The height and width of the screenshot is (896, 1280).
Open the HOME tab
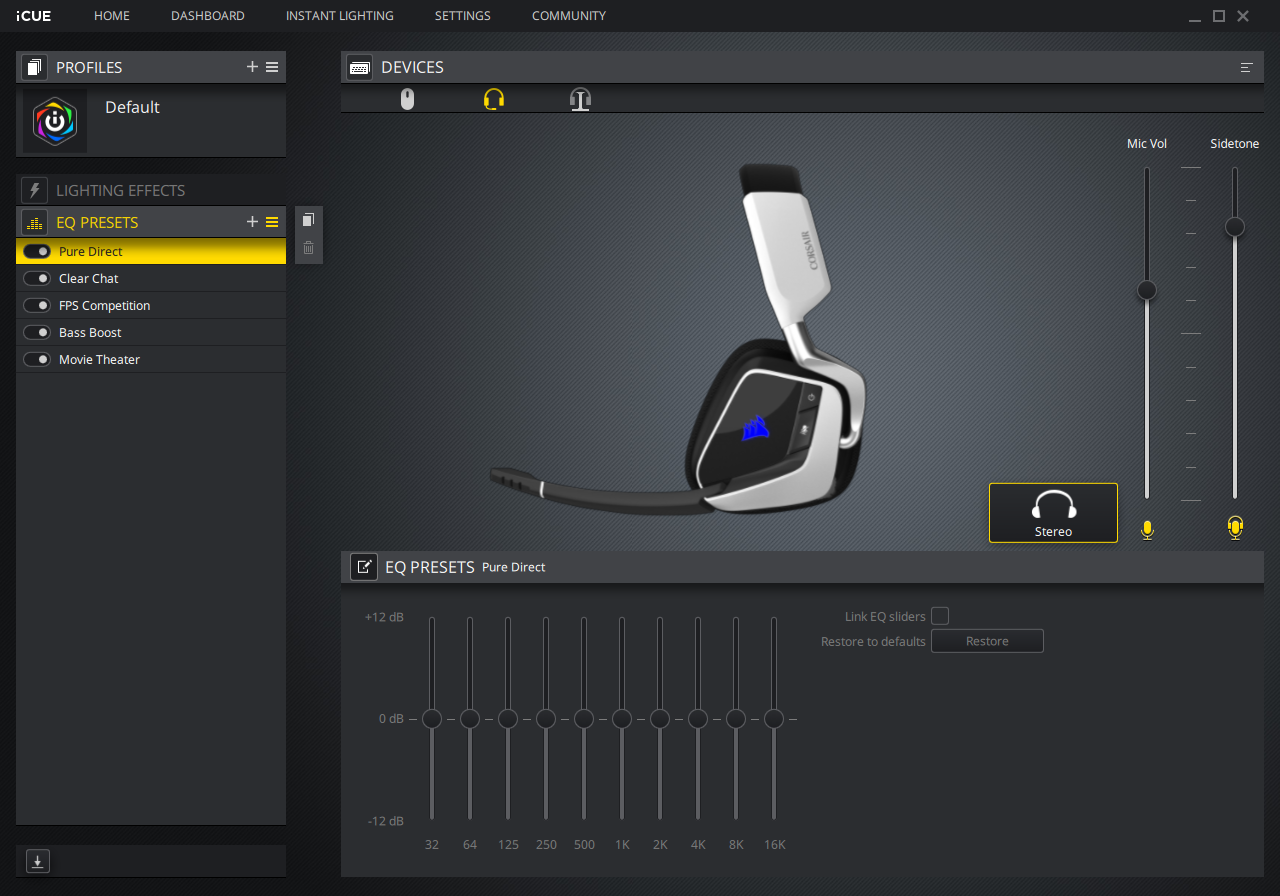click(x=112, y=16)
